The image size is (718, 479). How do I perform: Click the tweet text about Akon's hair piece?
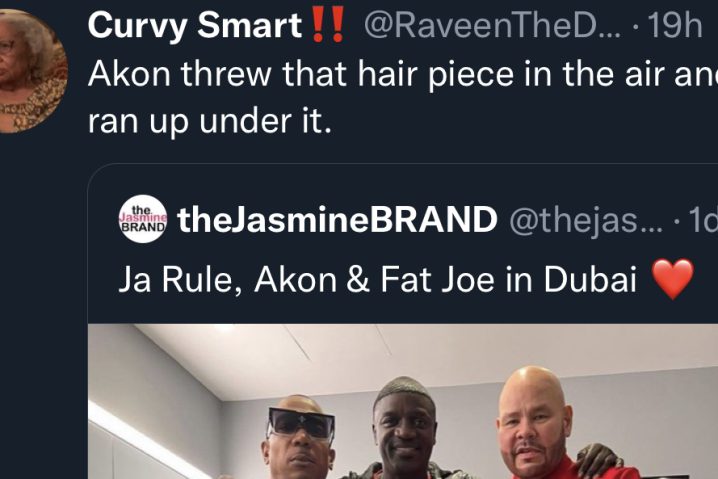[x=403, y=97]
